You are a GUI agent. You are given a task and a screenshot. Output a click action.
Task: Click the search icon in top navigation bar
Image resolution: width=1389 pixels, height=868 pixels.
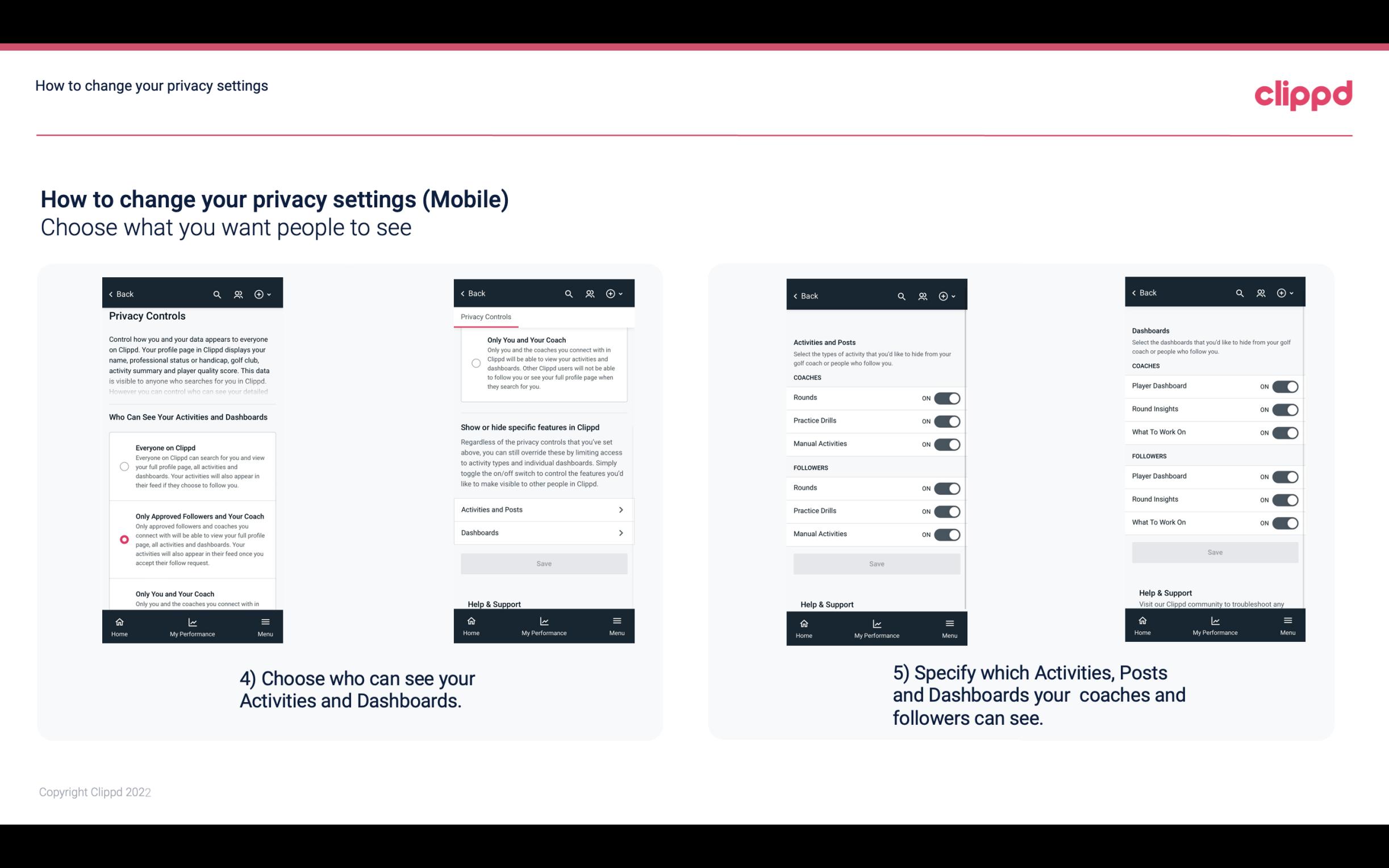217,294
